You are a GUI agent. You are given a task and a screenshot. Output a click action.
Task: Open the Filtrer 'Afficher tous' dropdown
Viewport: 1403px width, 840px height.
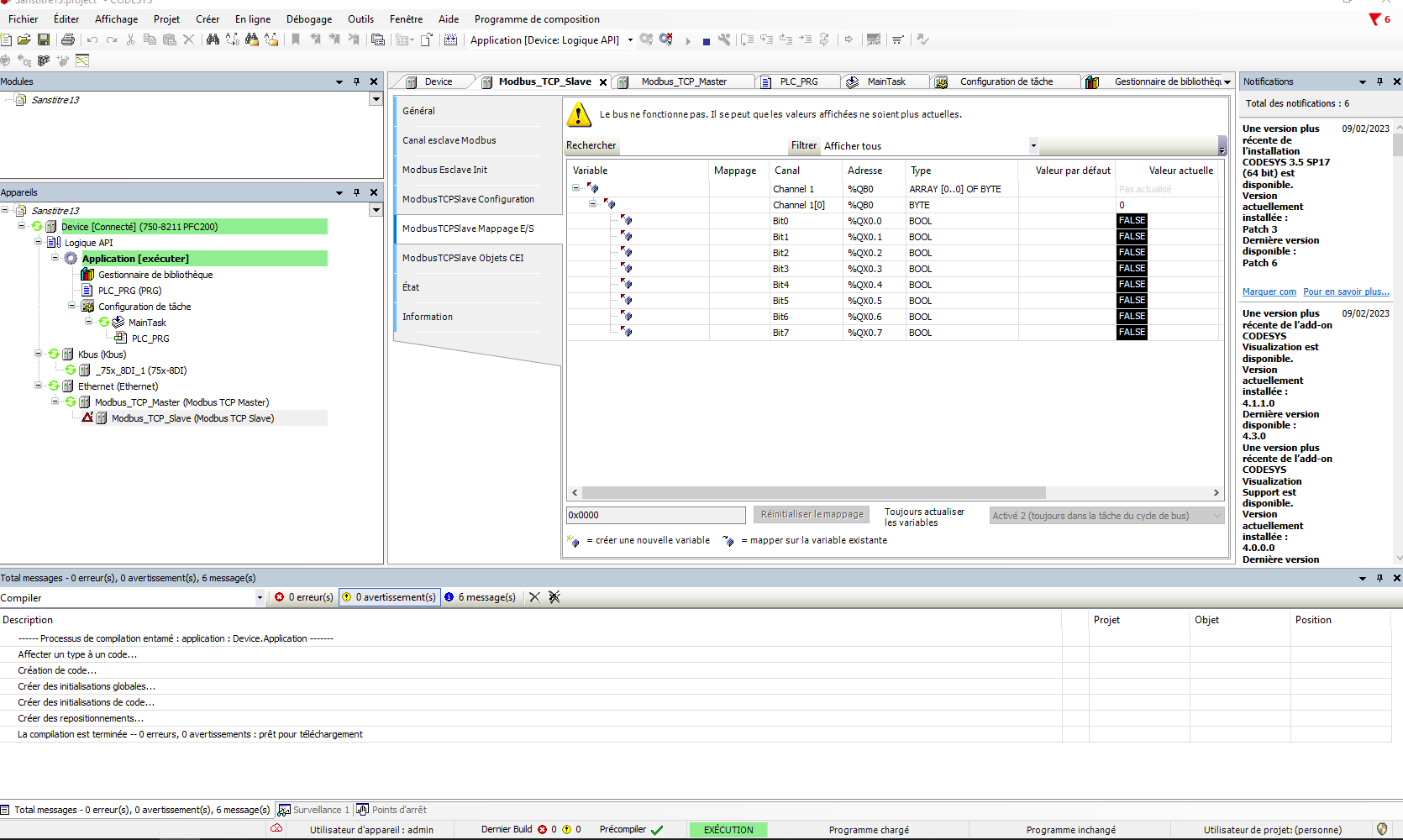pyautogui.click(x=1033, y=145)
